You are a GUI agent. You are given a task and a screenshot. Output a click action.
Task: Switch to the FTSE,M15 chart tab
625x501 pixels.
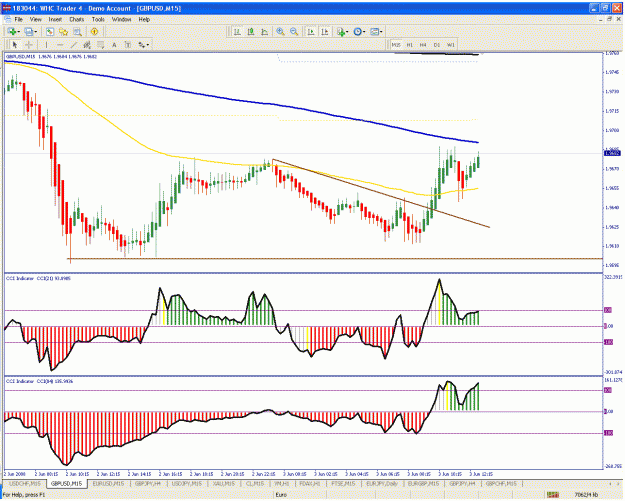point(343,484)
